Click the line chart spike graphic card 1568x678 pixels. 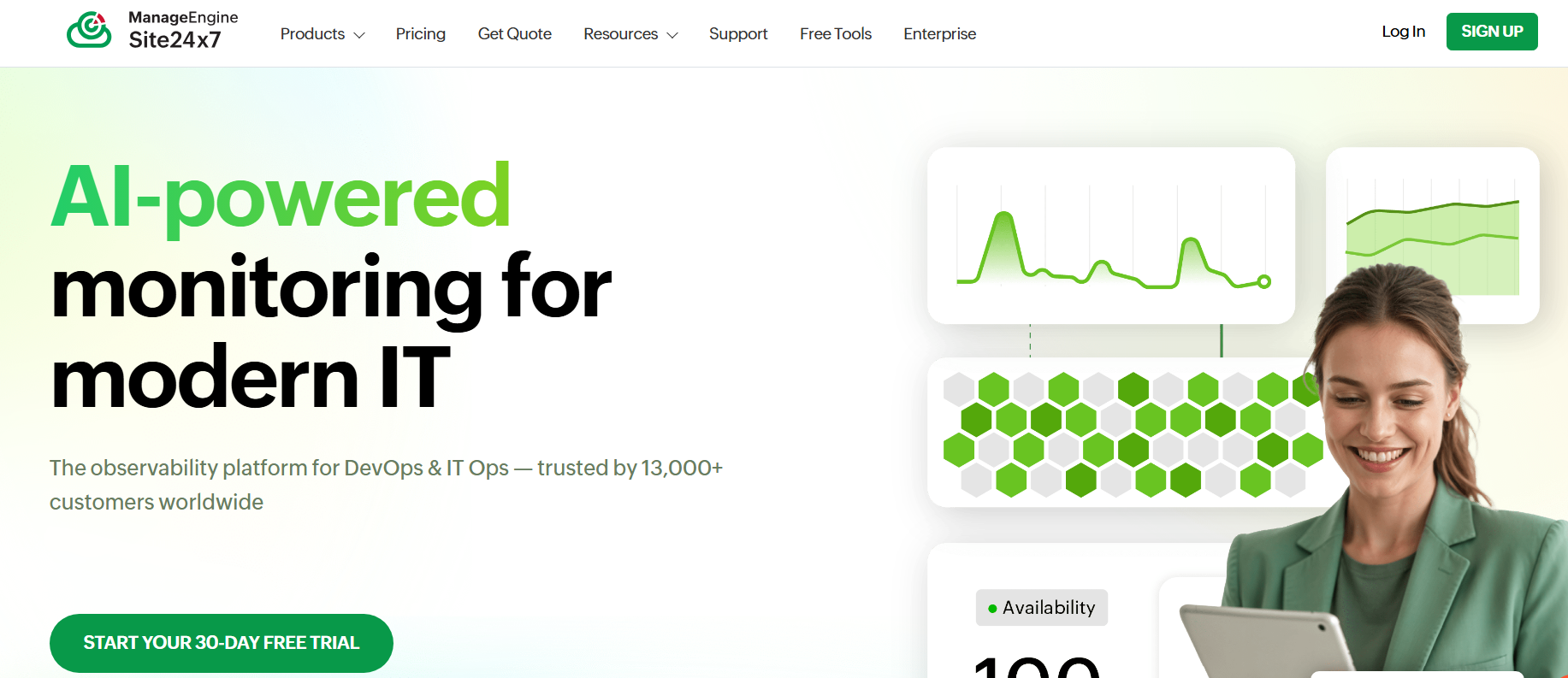pyautogui.click(x=1111, y=236)
